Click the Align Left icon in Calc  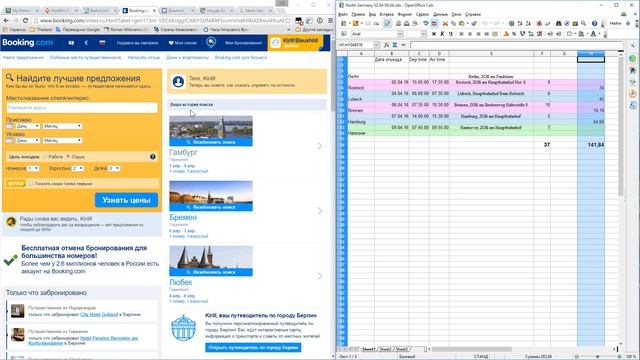tap(461, 34)
